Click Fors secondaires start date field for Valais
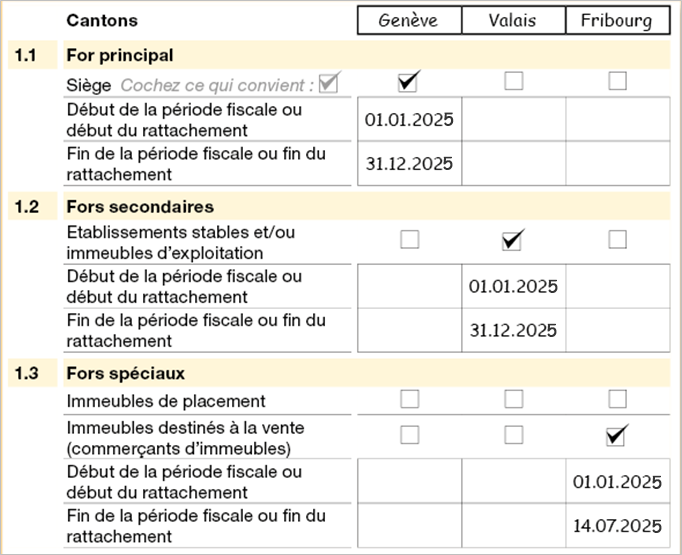Viewport: 682px width, 555px height. pyautogui.click(x=513, y=287)
